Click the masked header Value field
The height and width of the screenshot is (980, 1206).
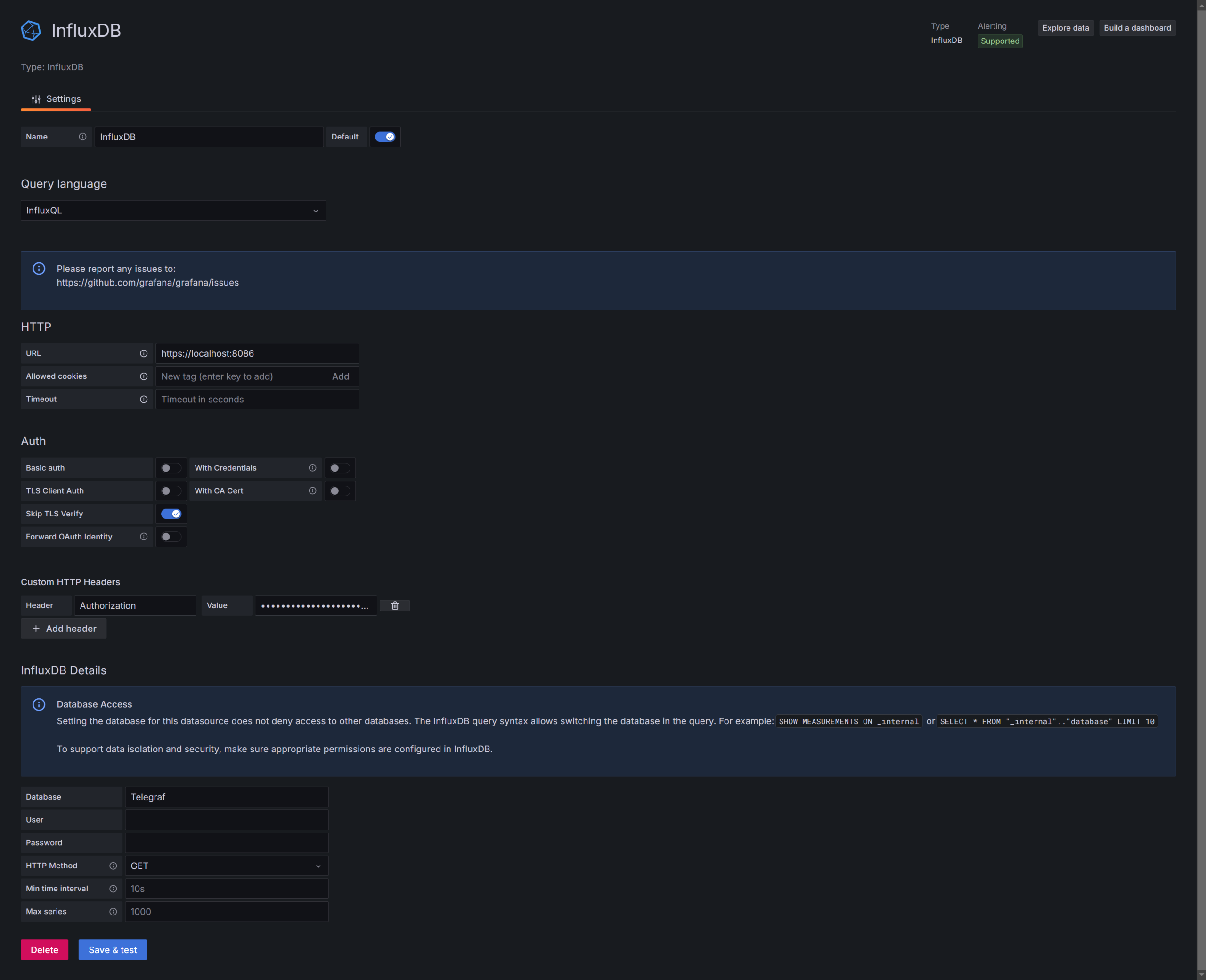point(316,606)
